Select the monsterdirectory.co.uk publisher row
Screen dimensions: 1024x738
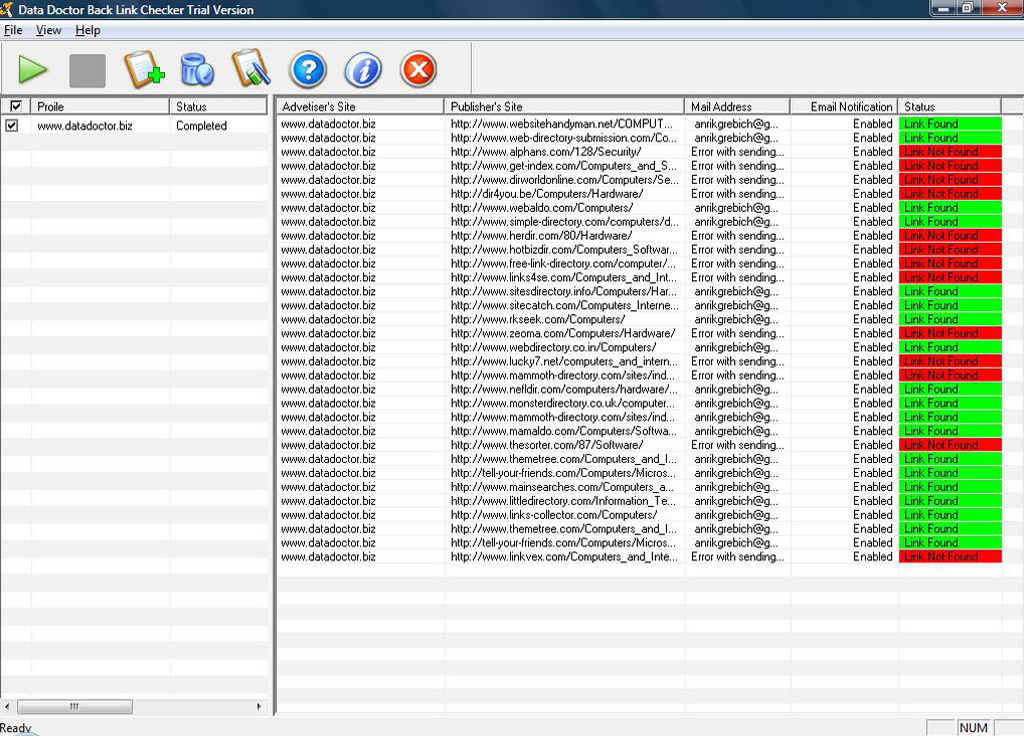(640, 403)
